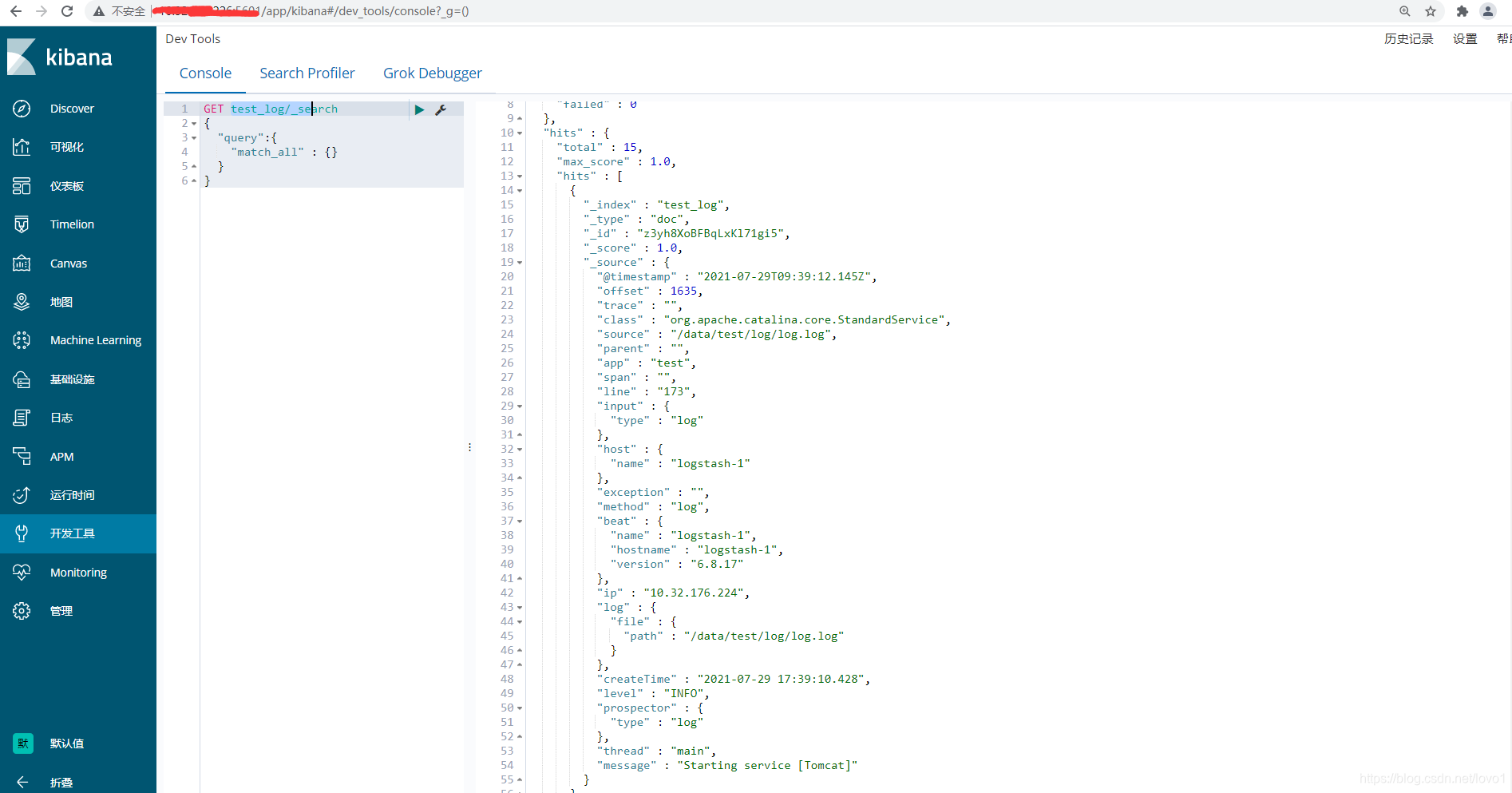Go forward with browser forward arrow
This screenshot has height=793, width=1512.
42,11
